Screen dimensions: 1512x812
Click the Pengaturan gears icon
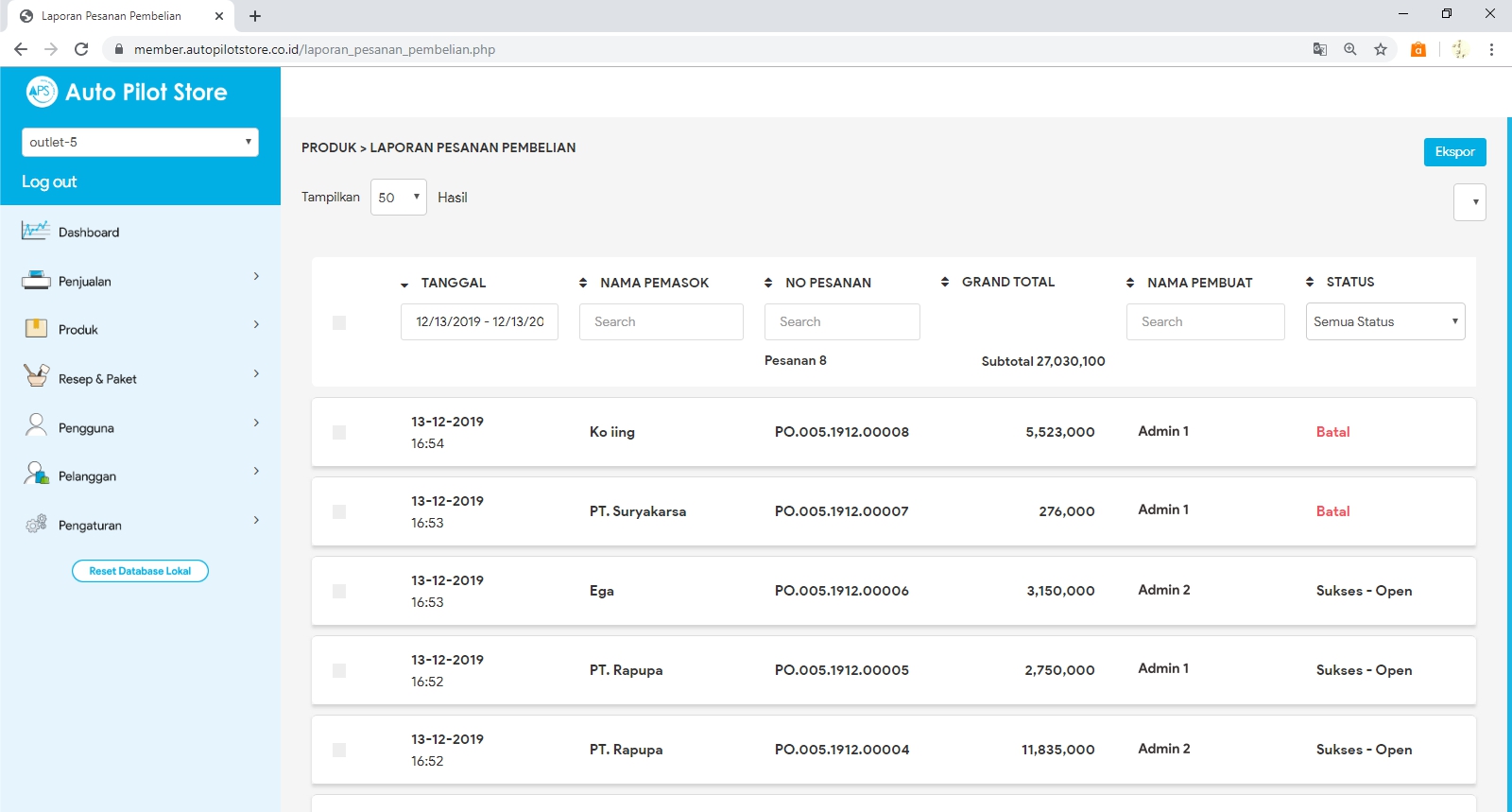(36, 524)
